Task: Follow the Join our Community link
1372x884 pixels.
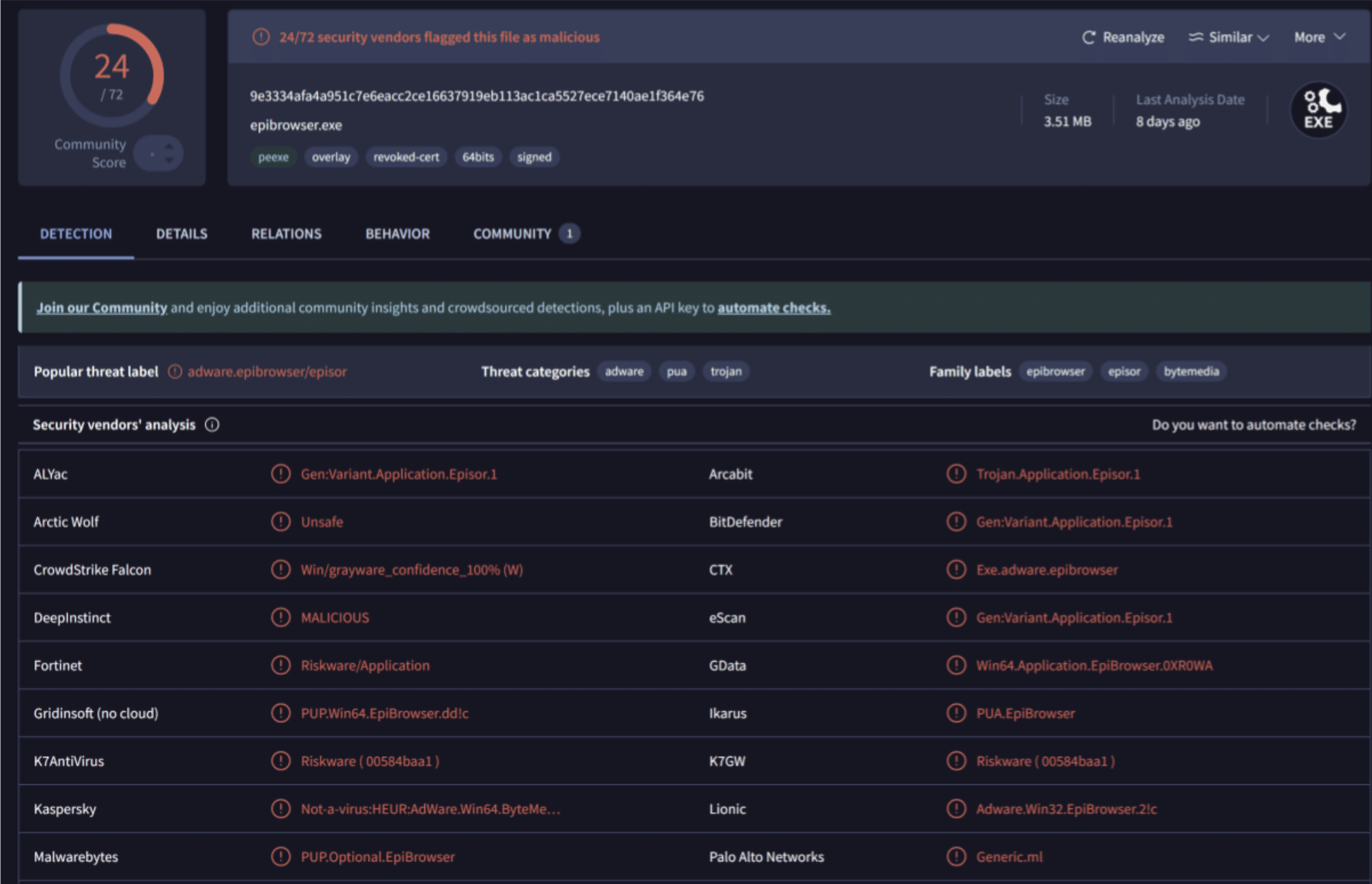Action: coord(102,308)
